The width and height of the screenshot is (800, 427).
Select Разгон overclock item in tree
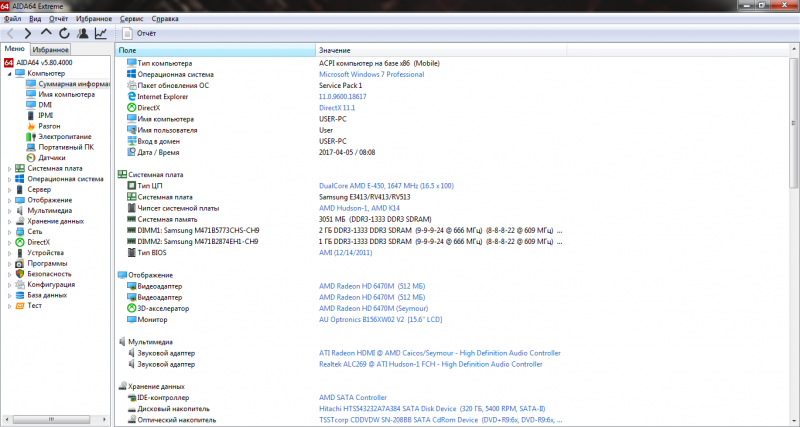(x=50, y=126)
